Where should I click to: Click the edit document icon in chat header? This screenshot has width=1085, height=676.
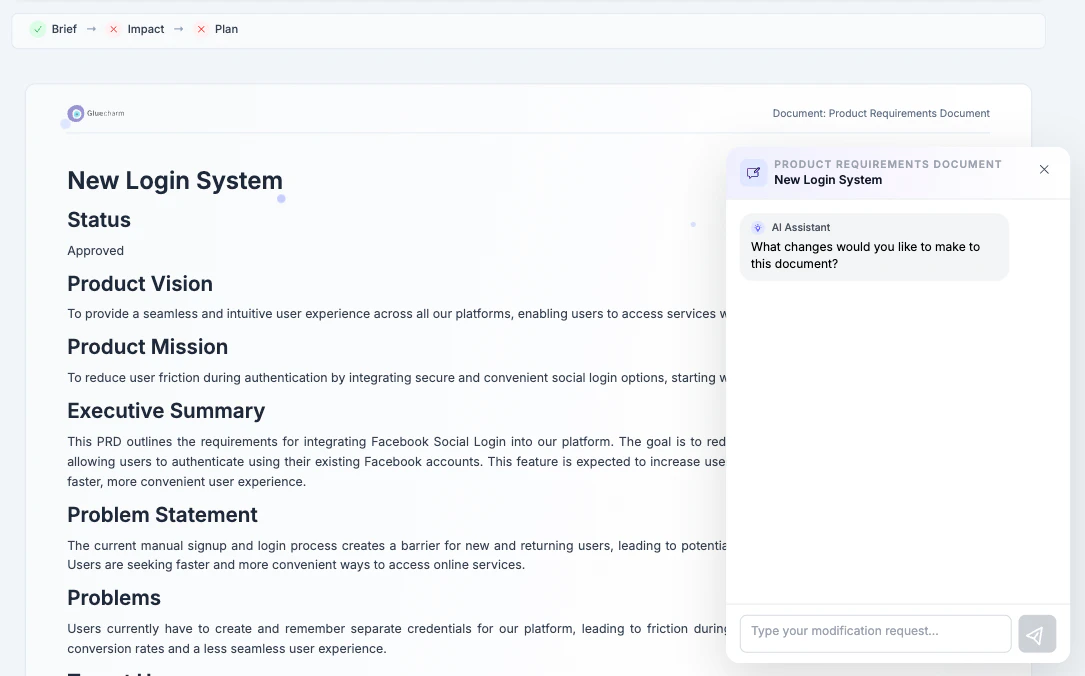(754, 172)
